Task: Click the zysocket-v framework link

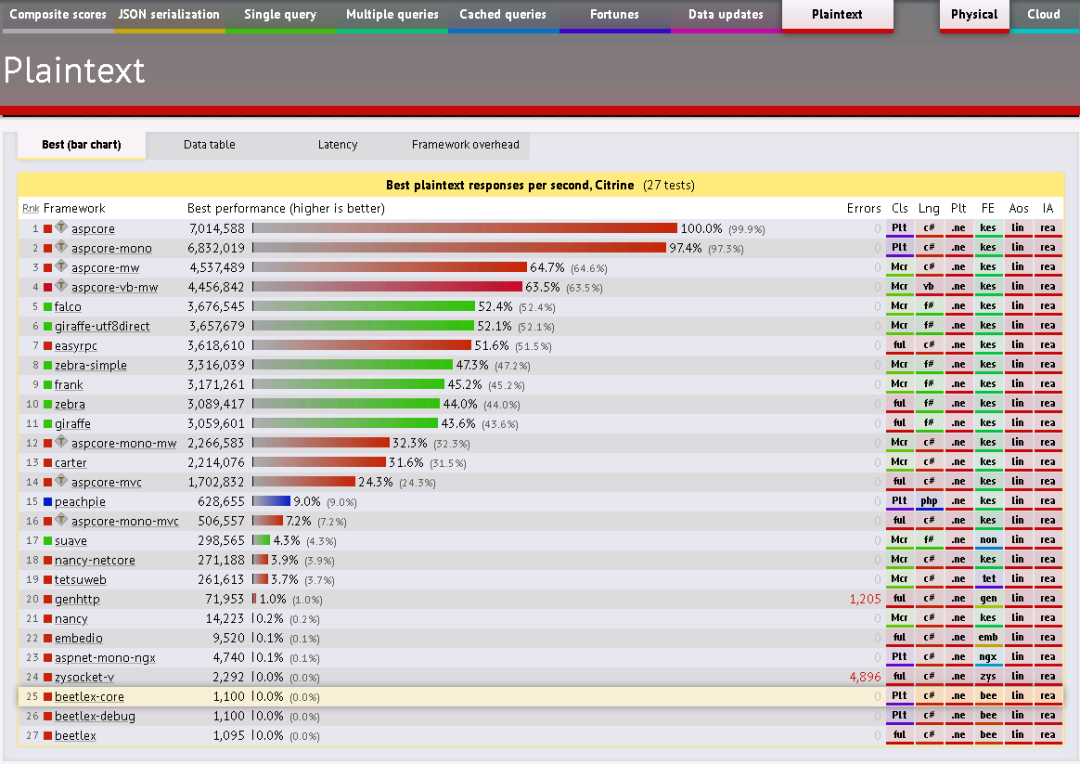Action: 85,677
